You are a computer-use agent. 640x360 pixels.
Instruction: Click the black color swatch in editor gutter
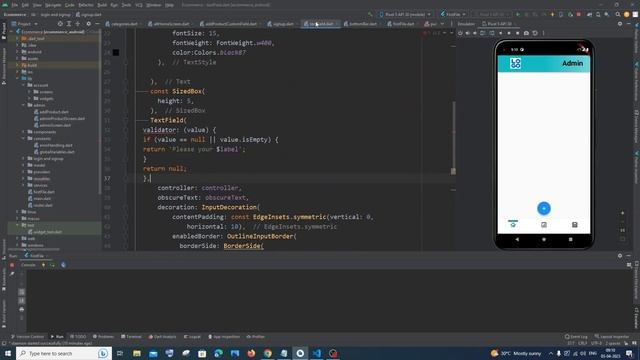click(116, 53)
